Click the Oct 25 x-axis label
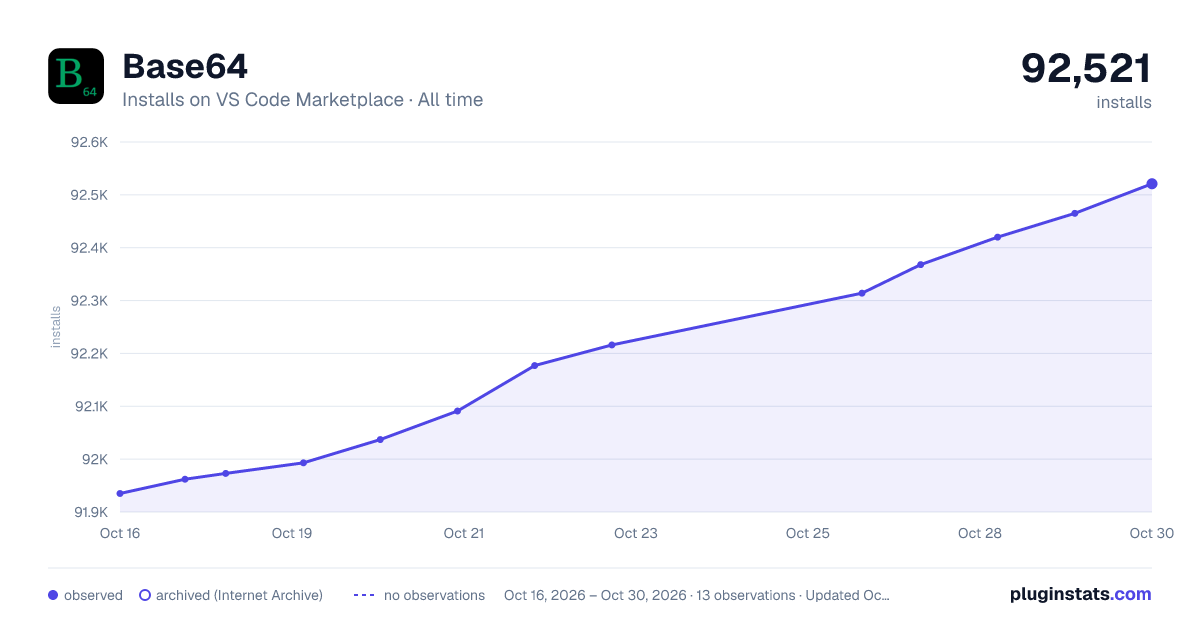The width and height of the screenshot is (1200, 630). (808, 533)
